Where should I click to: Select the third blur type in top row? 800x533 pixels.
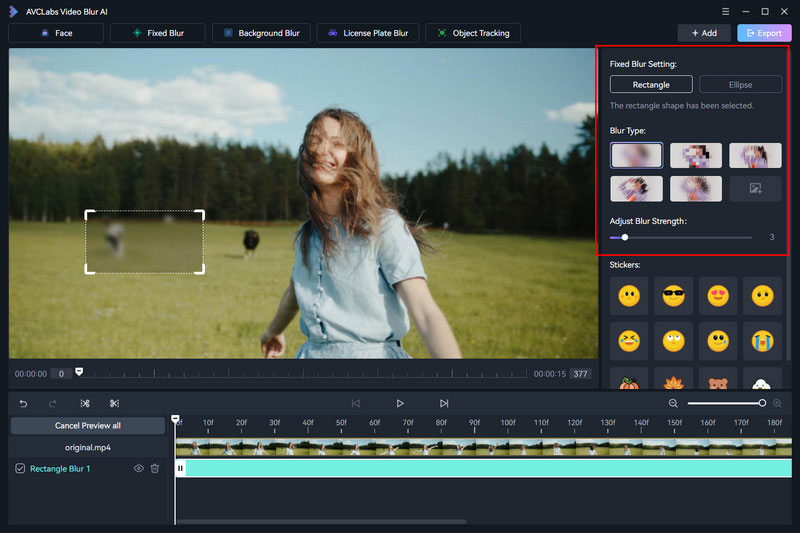pyautogui.click(x=755, y=156)
